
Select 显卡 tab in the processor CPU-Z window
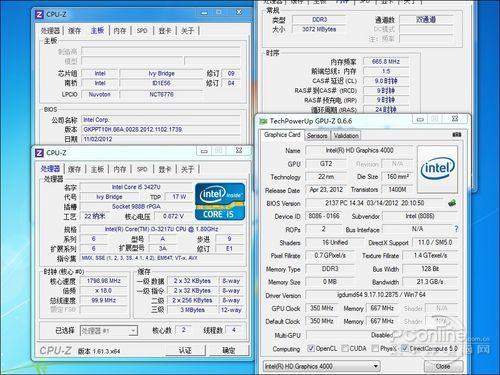[x=165, y=169]
